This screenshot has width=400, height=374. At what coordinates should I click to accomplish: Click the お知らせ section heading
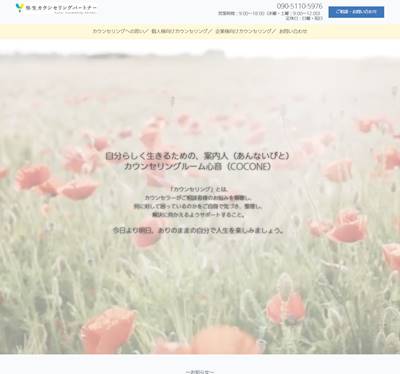(200, 371)
